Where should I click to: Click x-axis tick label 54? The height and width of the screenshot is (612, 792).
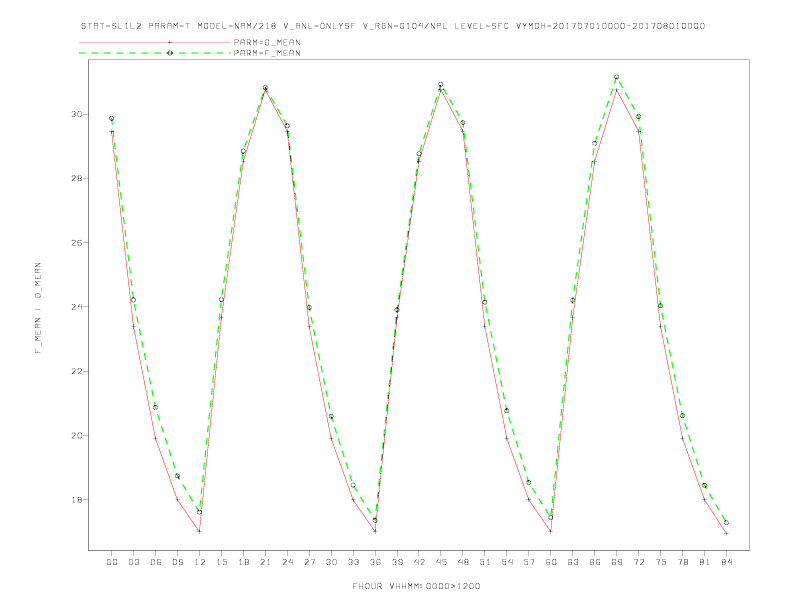tap(507, 562)
